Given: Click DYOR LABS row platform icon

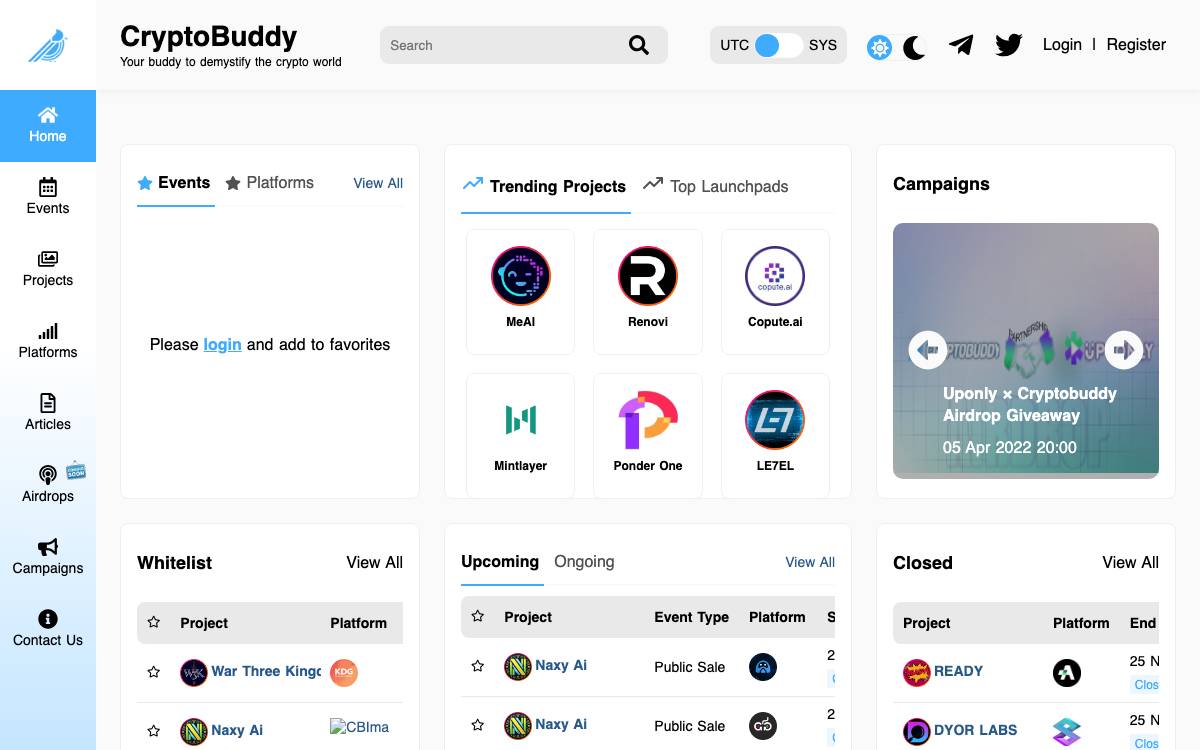Looking at the screenshot, I should coord(1067,731).
